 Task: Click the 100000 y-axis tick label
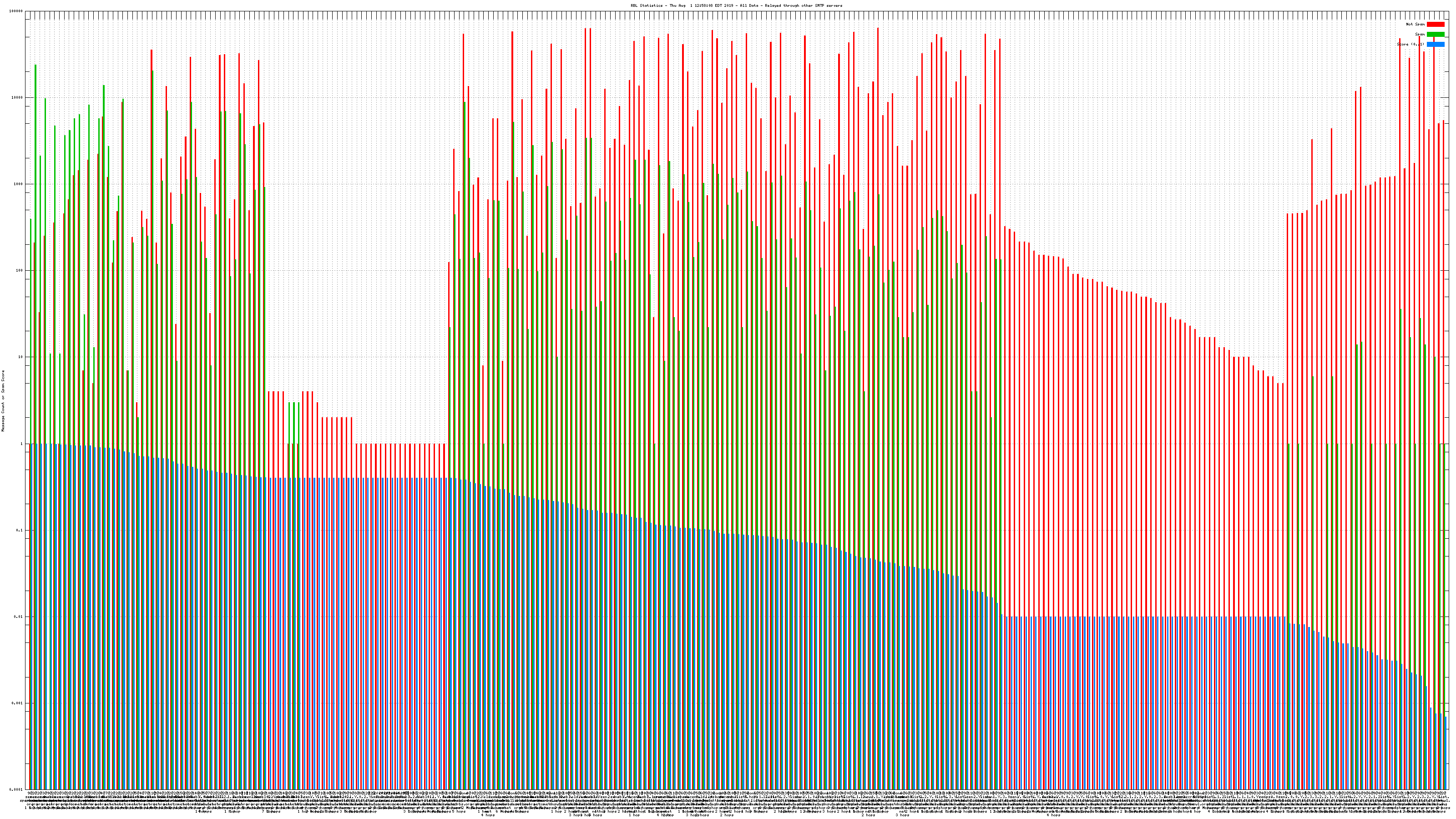coord(16,11)
